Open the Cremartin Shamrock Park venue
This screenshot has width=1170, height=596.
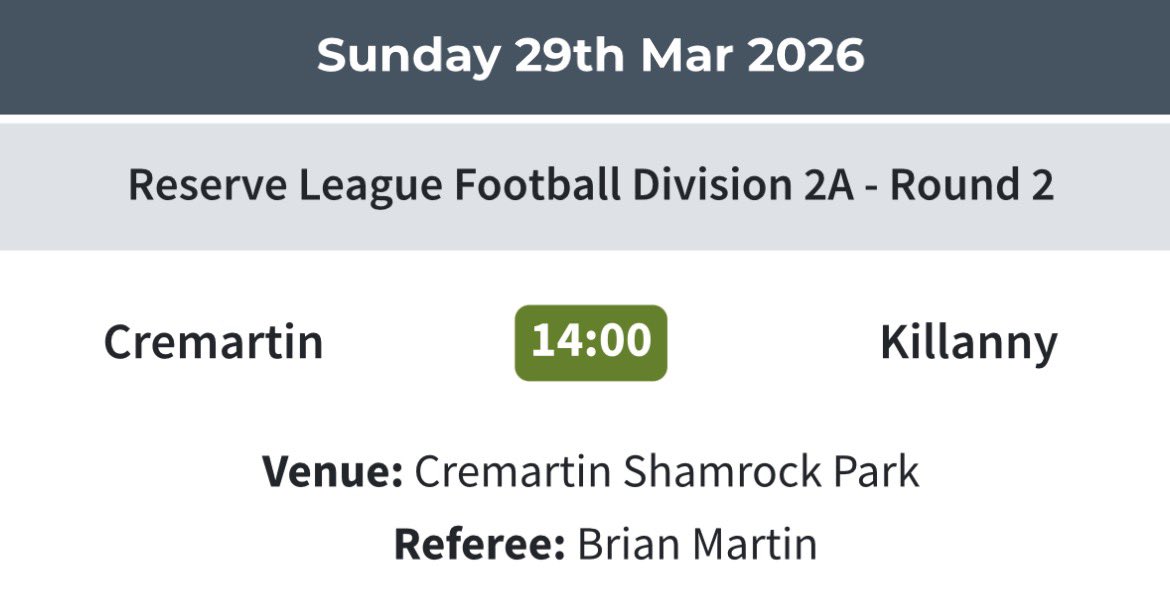click(666, 471)
